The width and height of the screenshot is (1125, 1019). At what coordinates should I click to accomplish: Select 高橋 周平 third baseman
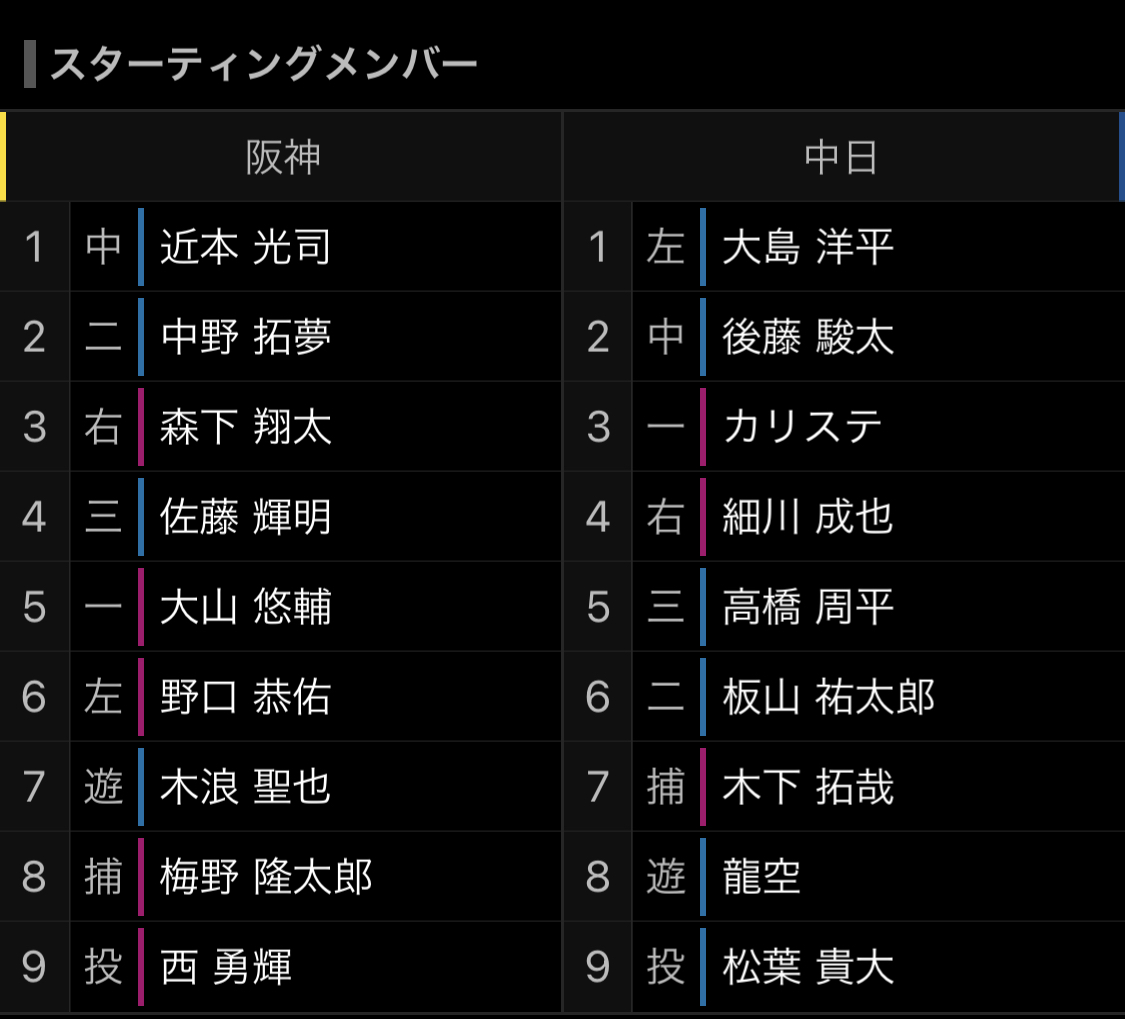click(808, 607)
